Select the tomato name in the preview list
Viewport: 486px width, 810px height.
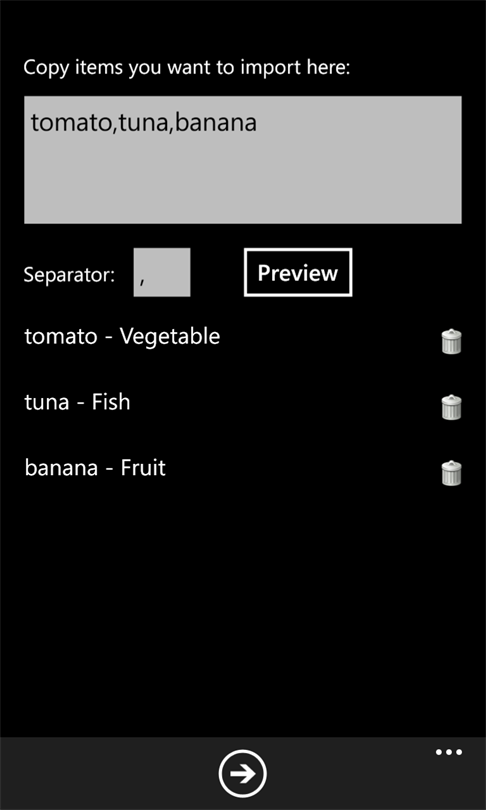click(61, 336)
